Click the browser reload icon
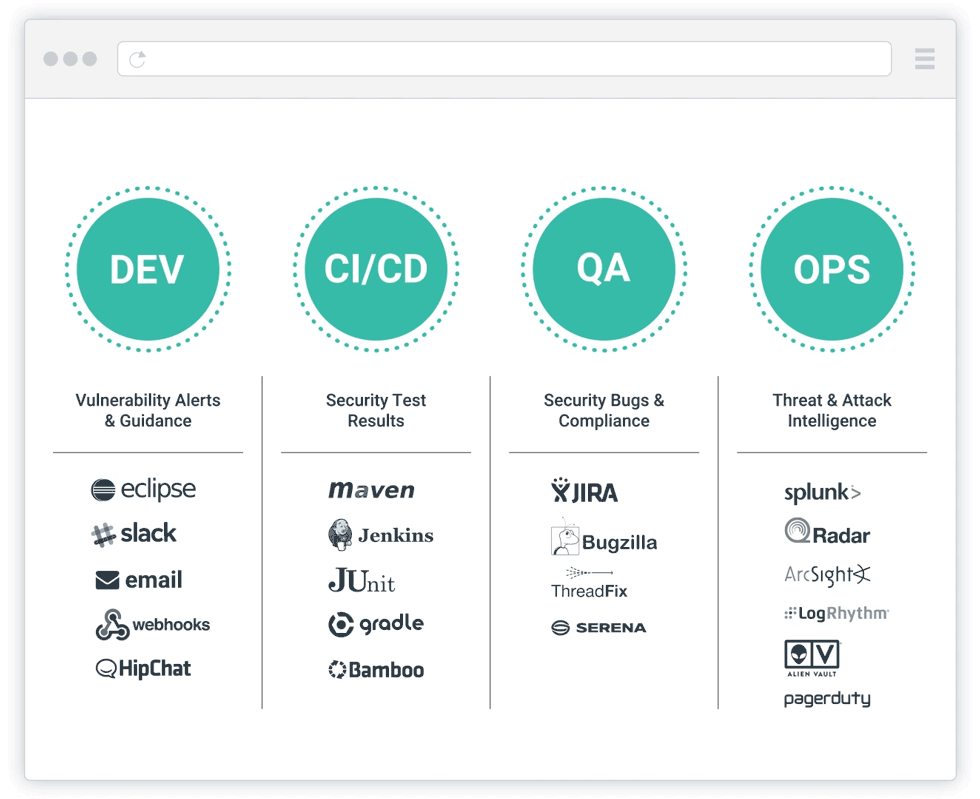Viewport: 980px width, 799px height. (x=138, y=59)
